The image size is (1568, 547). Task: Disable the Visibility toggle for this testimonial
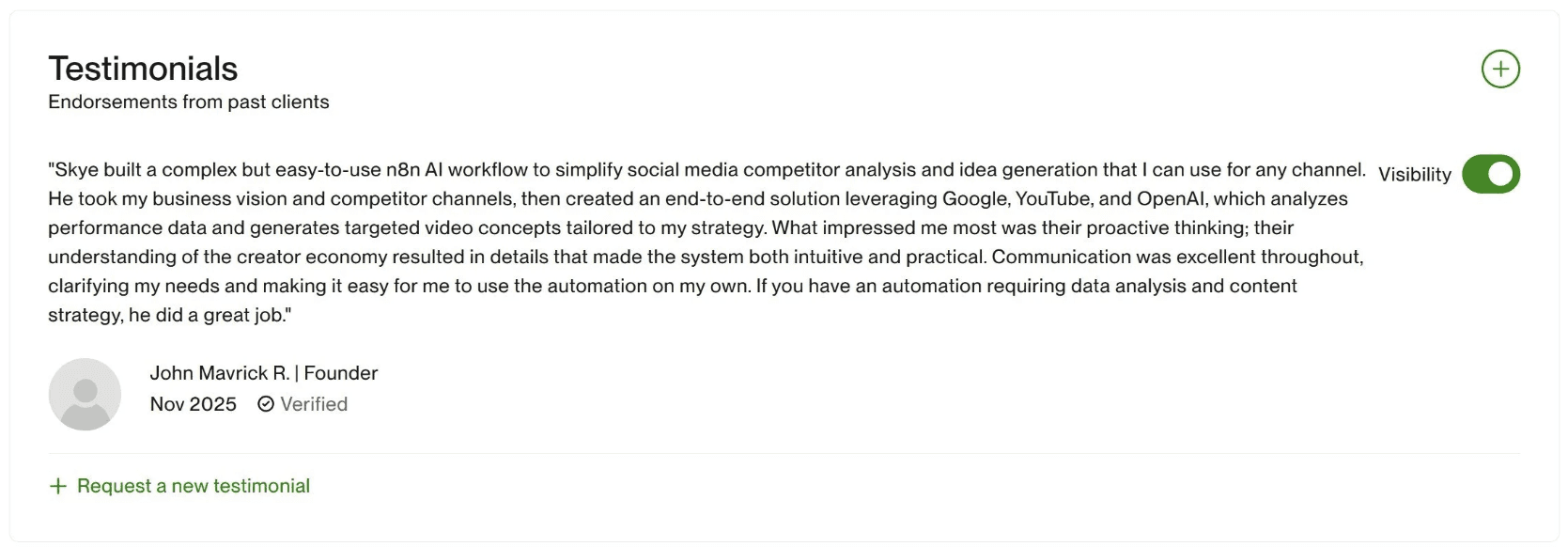pos(1491,174)
